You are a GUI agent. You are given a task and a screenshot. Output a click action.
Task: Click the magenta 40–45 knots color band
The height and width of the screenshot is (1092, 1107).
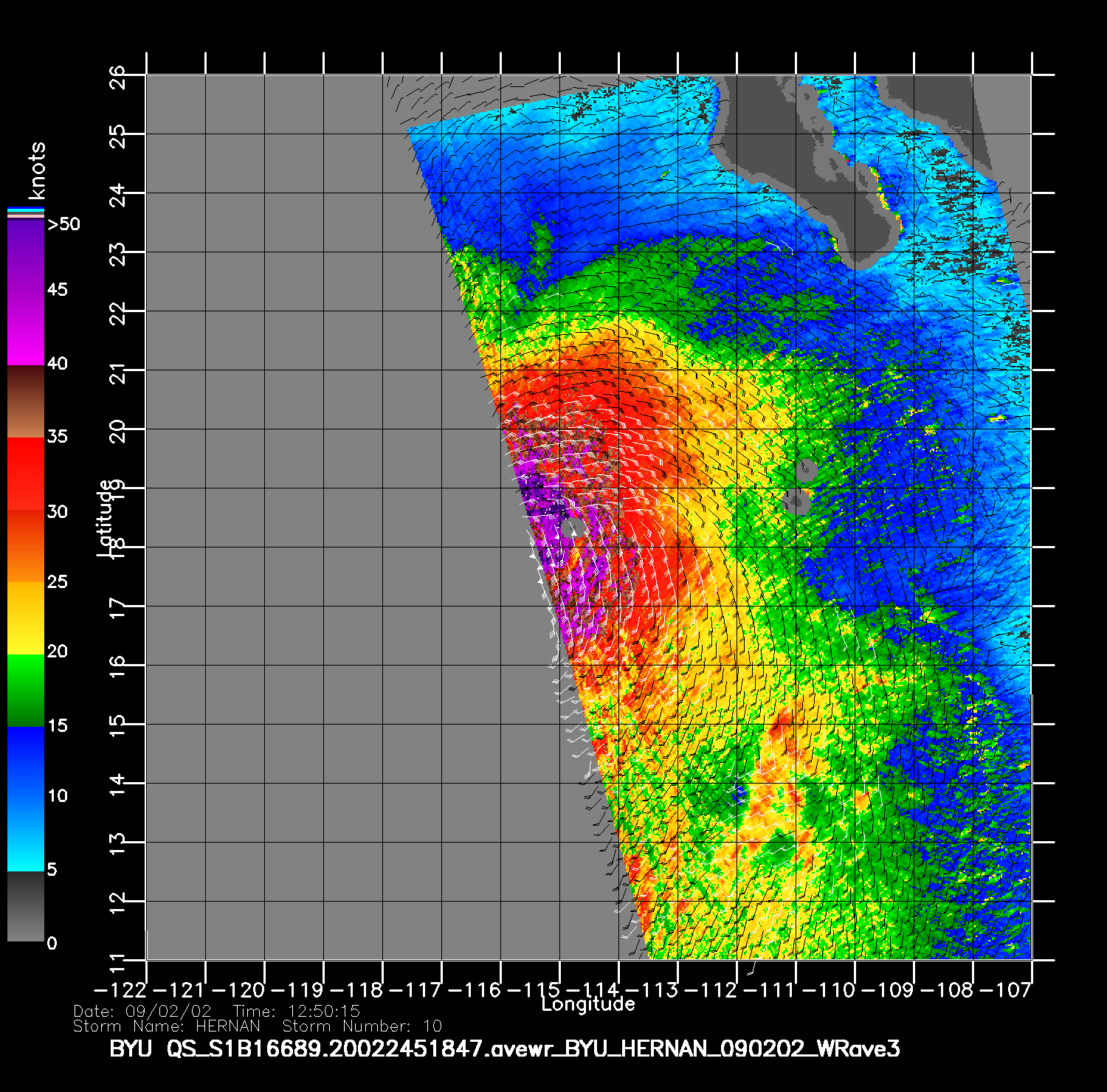pyautogui.click(x=25, y=328)
